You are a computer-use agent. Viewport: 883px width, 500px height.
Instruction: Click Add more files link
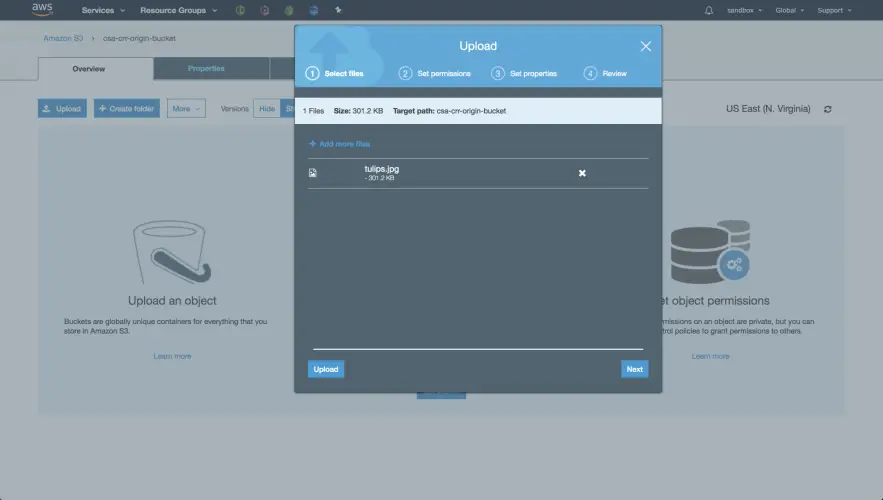pos(340,144)
